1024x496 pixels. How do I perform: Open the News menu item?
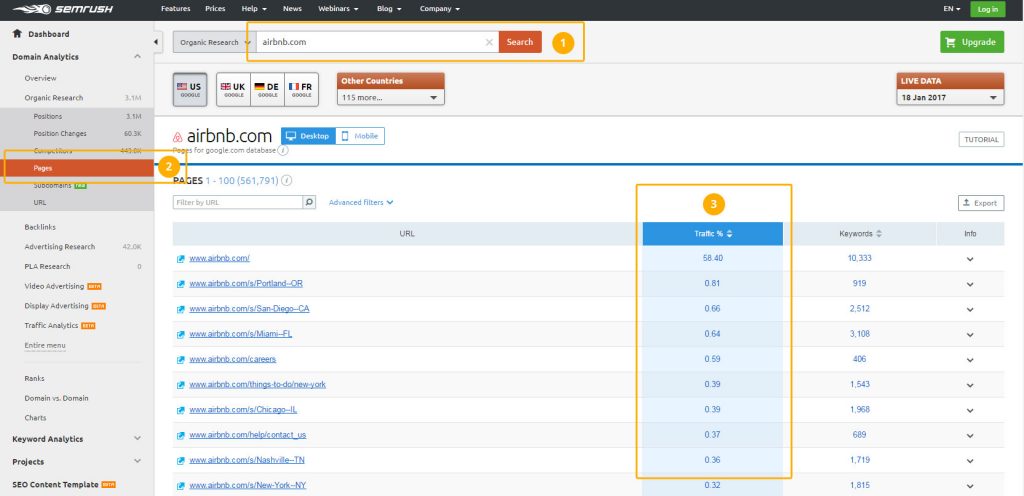(x=292, y=9)
